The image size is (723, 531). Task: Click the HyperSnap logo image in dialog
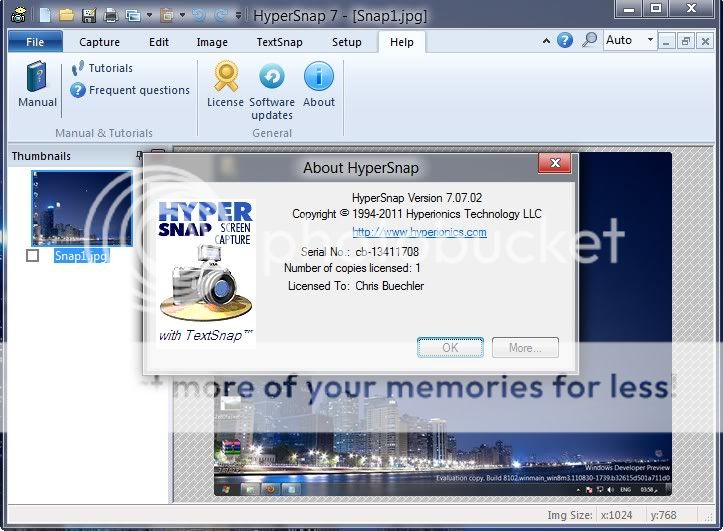click(x=206, y=273)
